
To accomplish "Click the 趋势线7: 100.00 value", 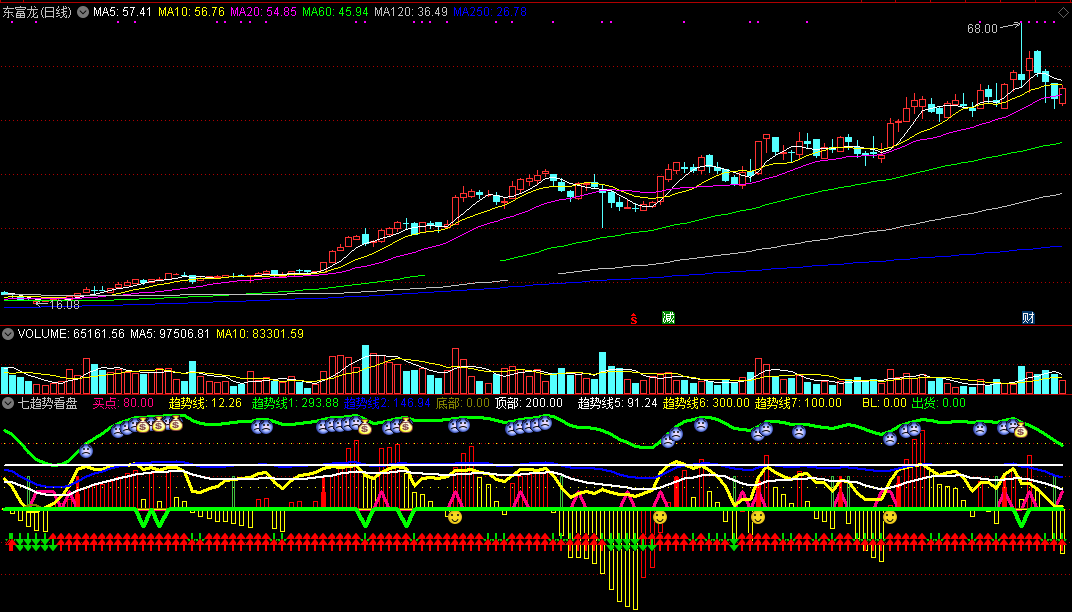I will (x=798, y=403).
